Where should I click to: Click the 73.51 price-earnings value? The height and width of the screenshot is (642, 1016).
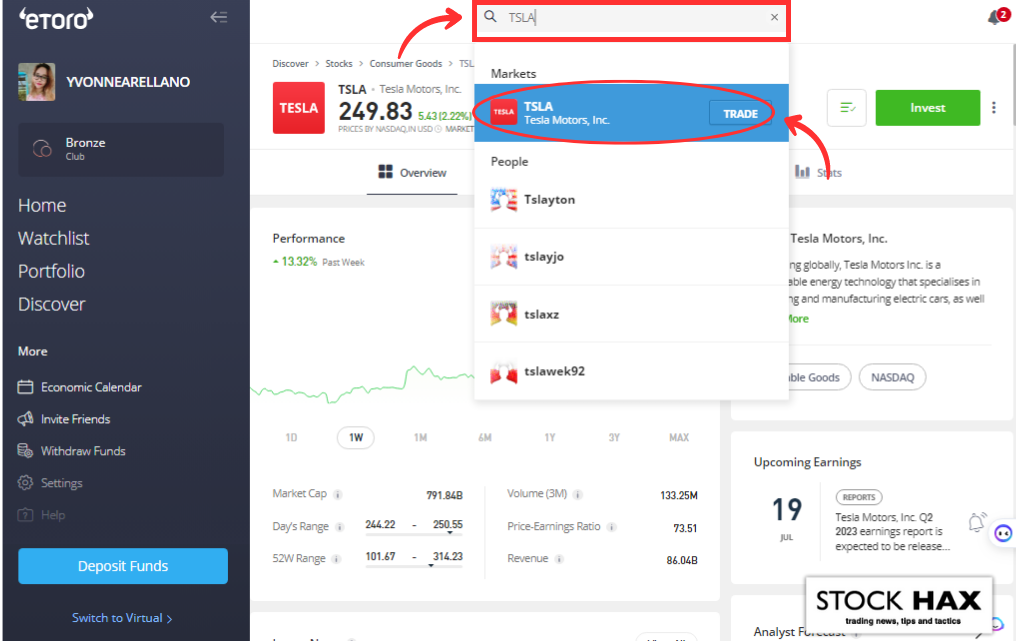click(685, 528)
